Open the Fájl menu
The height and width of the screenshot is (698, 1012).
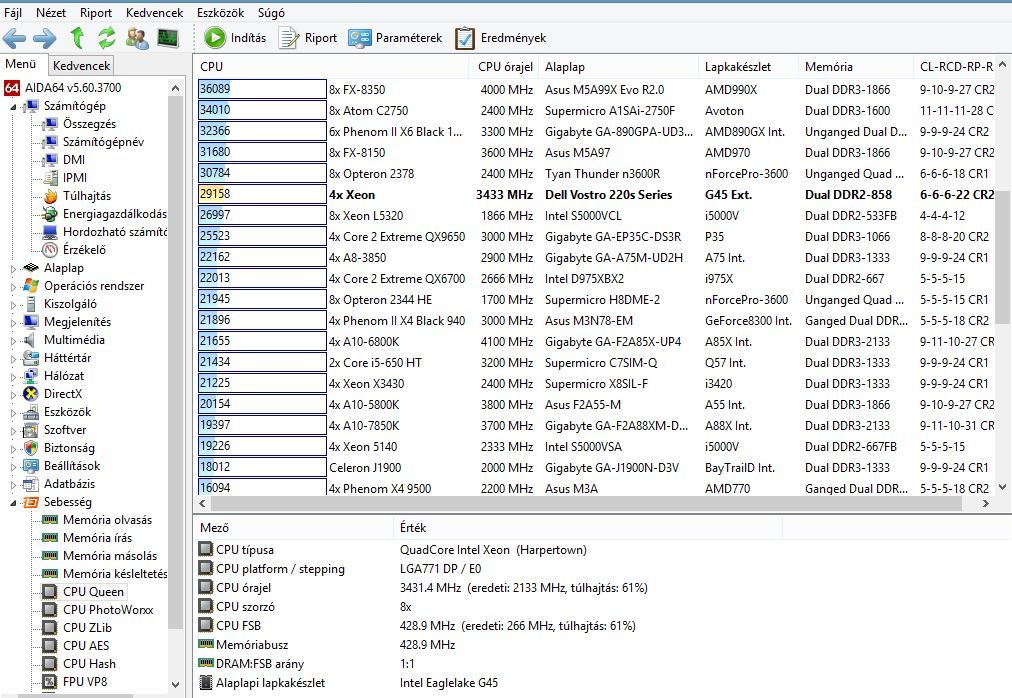(x=13, y=12)
